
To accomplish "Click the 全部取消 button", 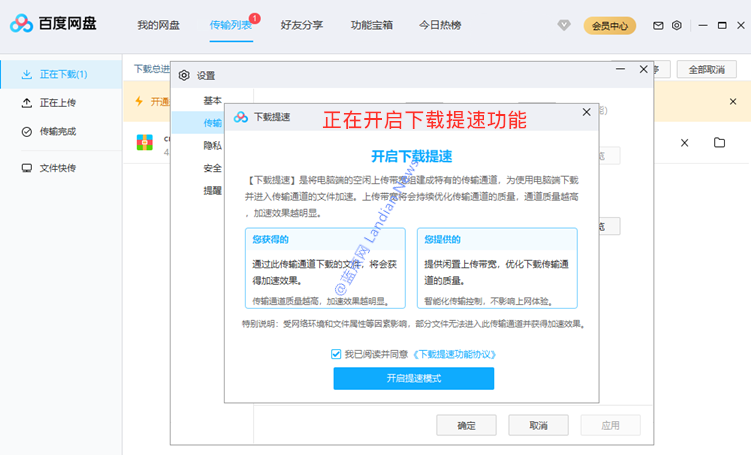I will point(706,70).
